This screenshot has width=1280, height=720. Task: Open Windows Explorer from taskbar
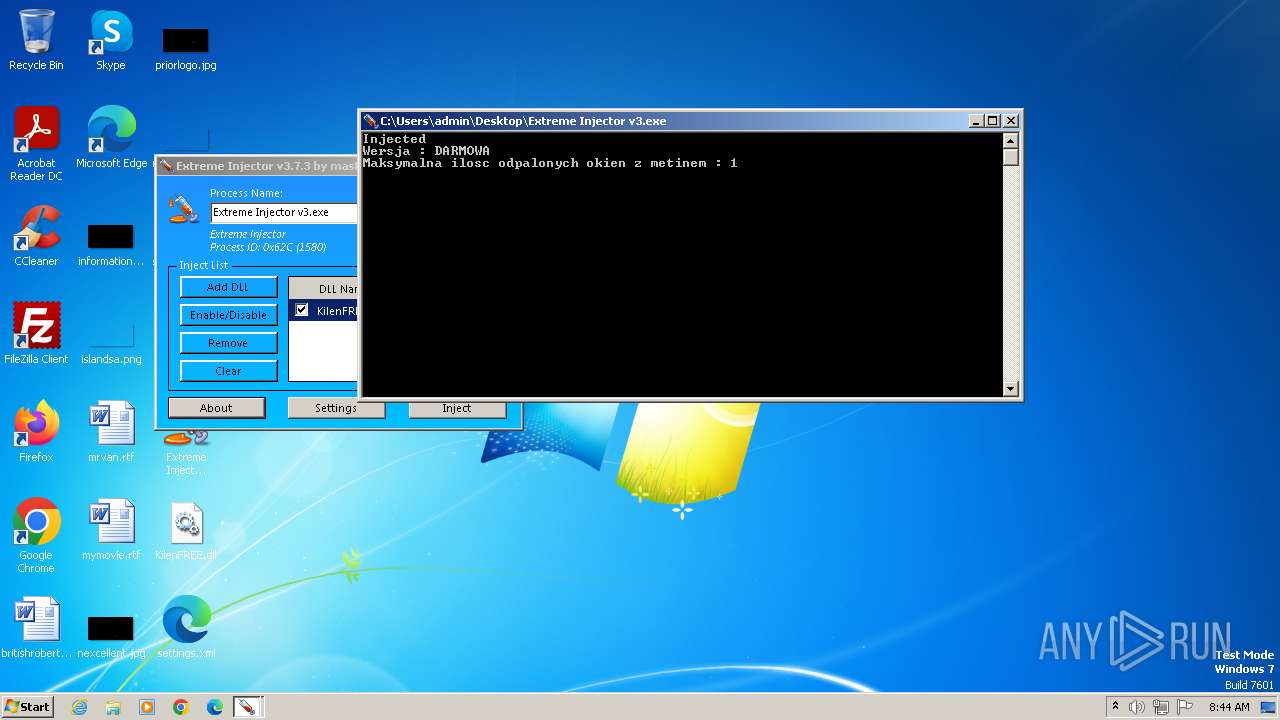[113, 707]
